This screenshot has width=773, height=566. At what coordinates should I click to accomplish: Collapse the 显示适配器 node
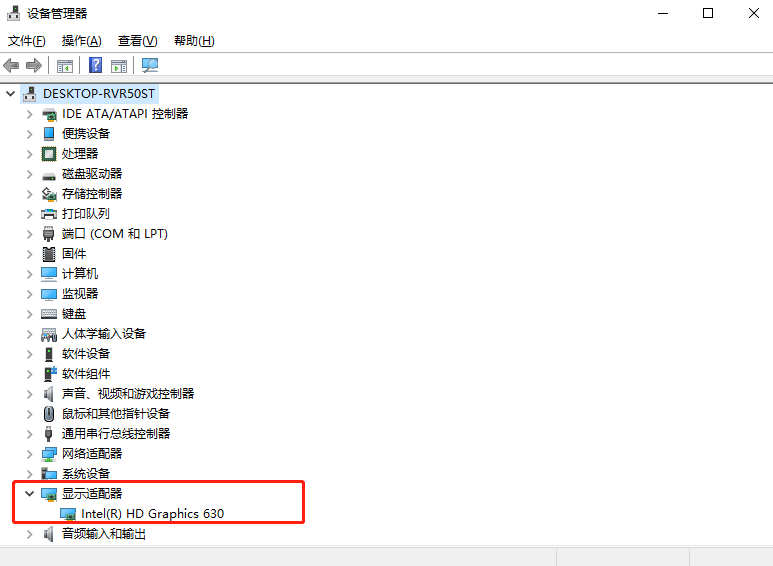(x=29, y=494)
